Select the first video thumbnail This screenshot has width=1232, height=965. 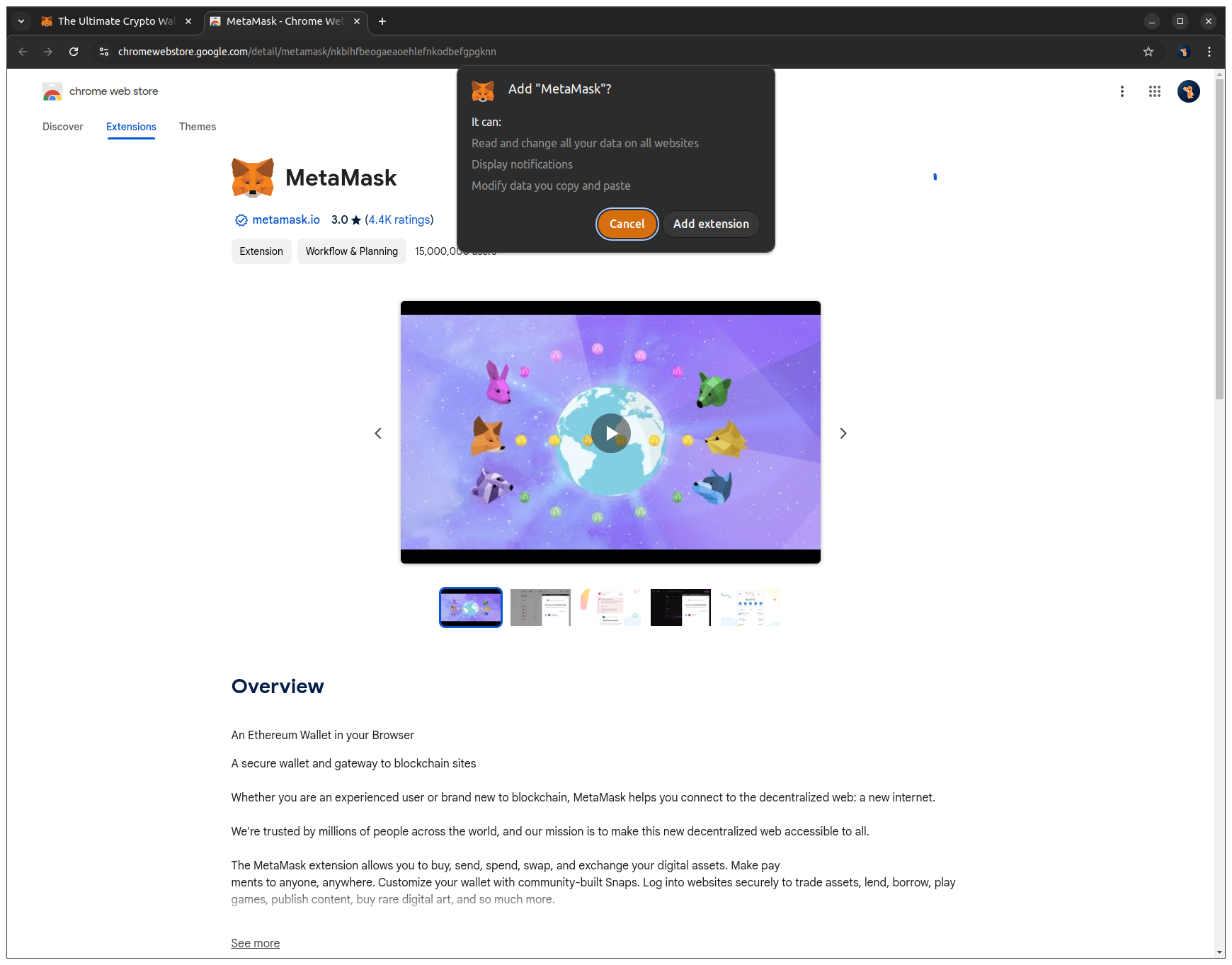pyautogui.click(x=471, y=607)
